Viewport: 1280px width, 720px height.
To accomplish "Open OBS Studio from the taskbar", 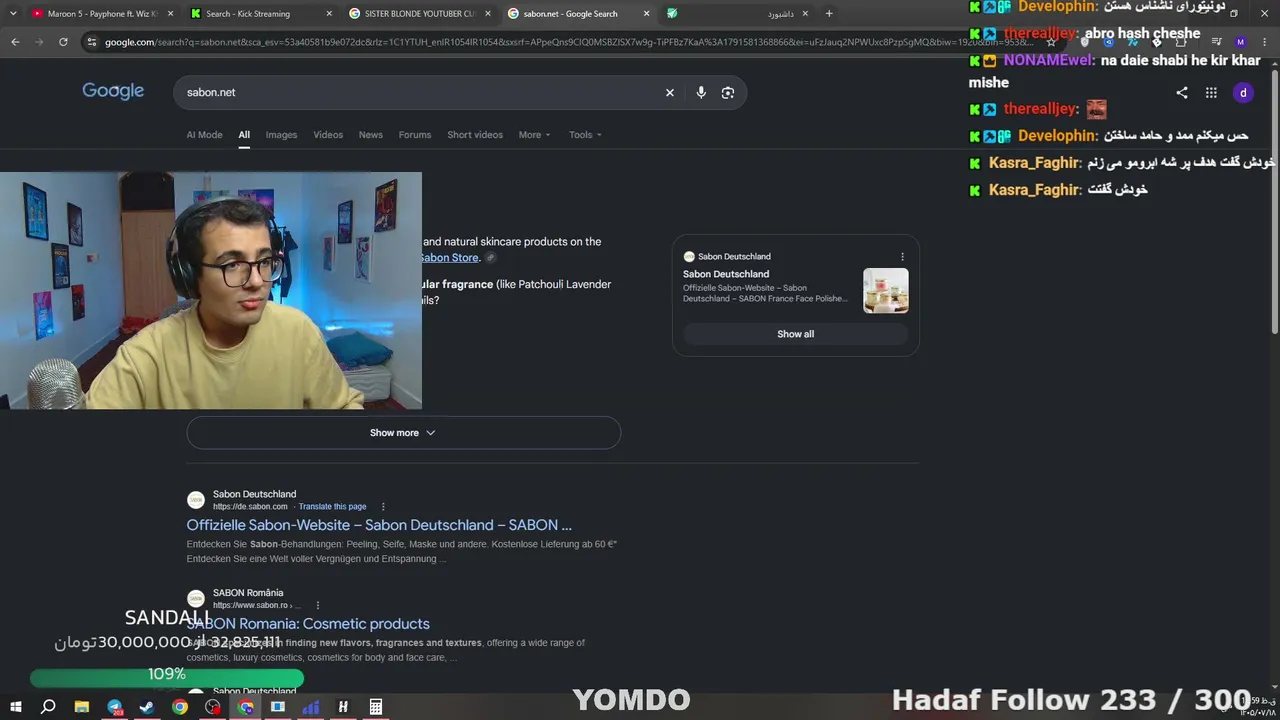I will pos(212,707).
